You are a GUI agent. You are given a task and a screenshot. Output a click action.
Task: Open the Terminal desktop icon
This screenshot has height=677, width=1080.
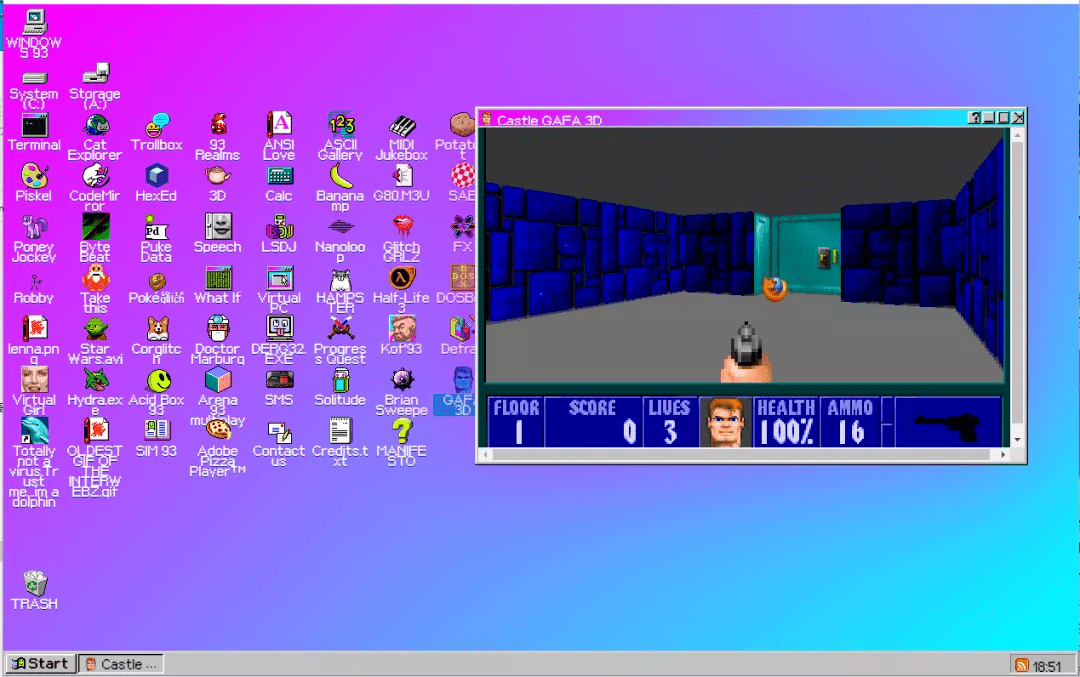click(34, 127)
